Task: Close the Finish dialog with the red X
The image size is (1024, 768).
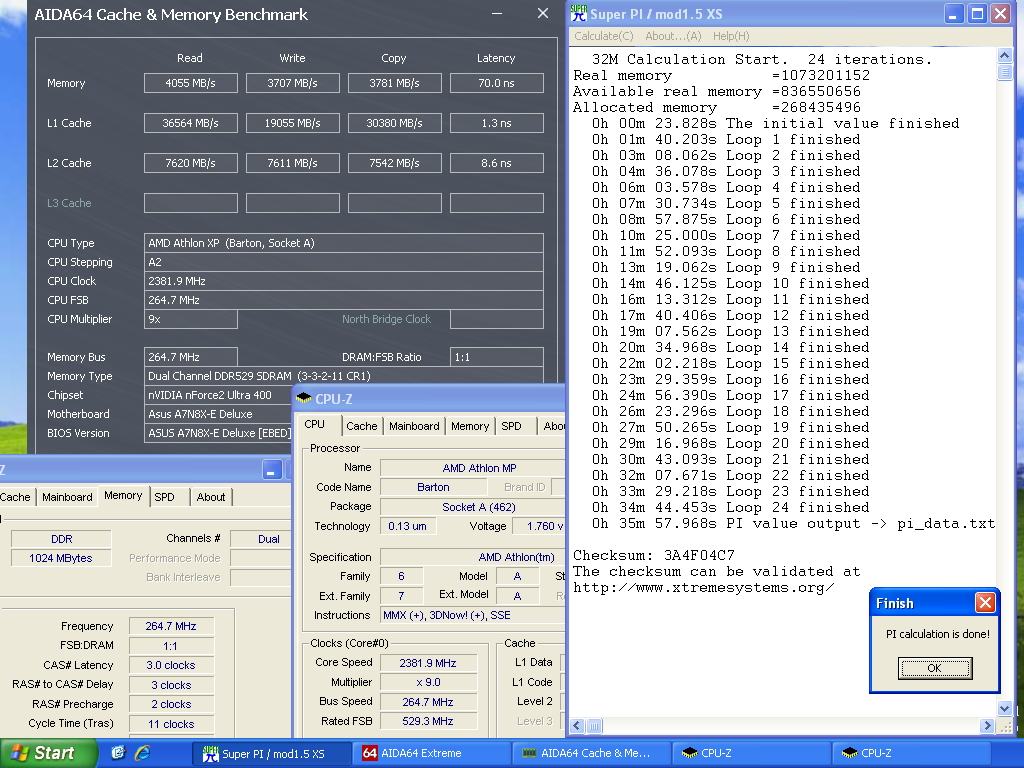Action: (x=985, y=602)
